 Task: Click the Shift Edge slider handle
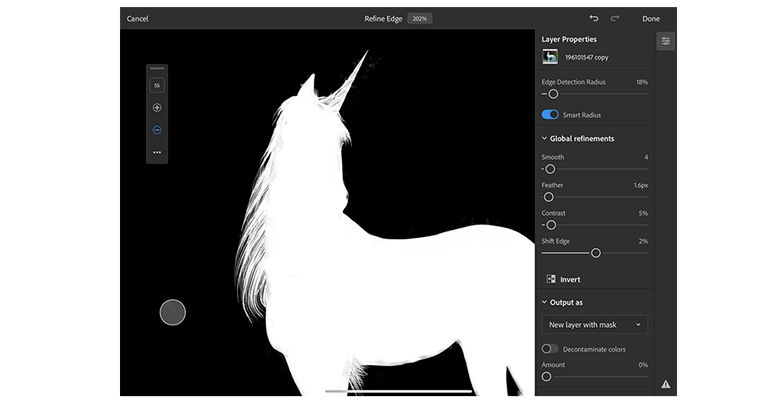[x=596, y=253]
